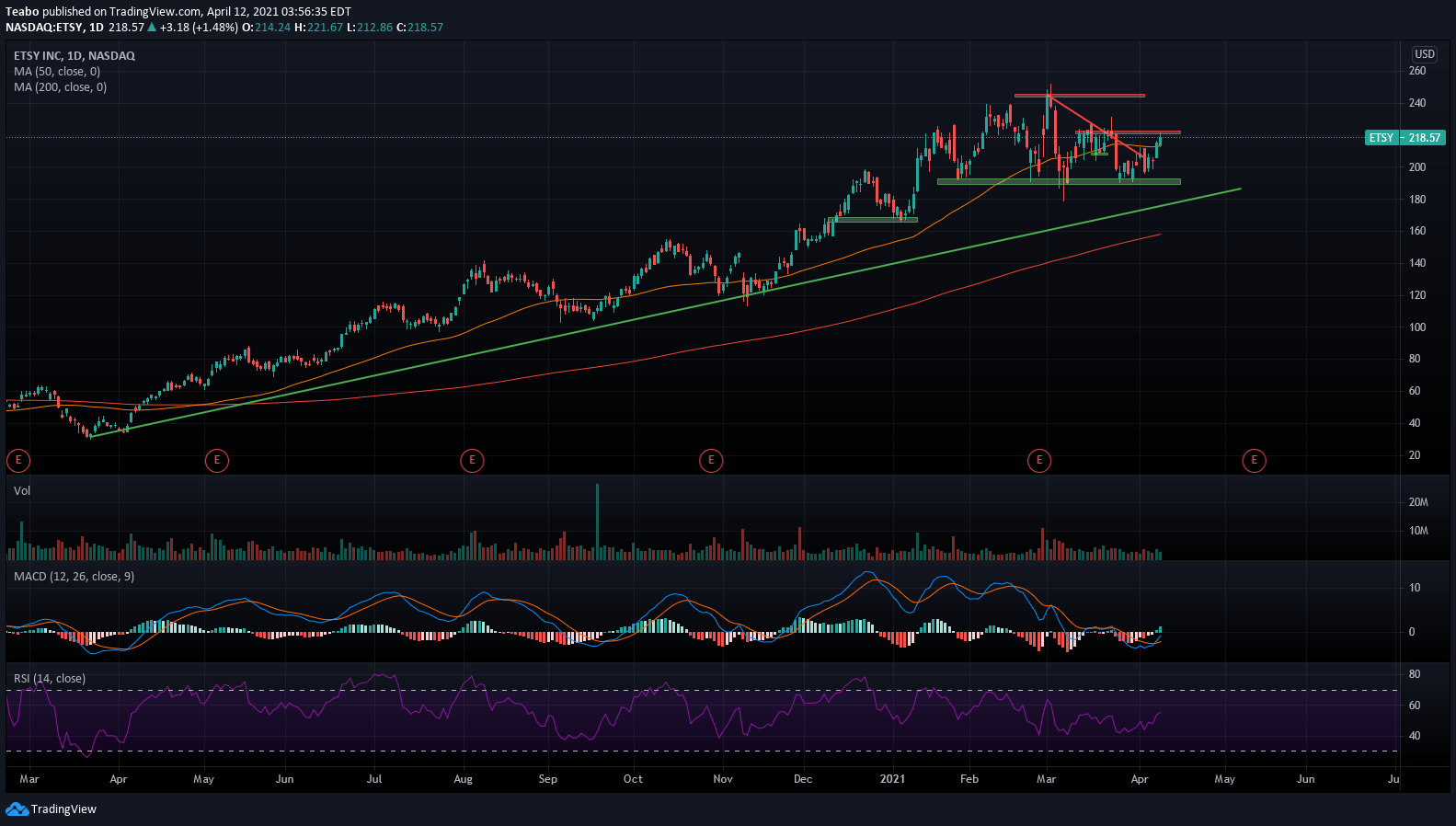Click the 'TradingView' wordmark at the bottom left
This screenshot has height=826, width=1456.
click(63, 809)
